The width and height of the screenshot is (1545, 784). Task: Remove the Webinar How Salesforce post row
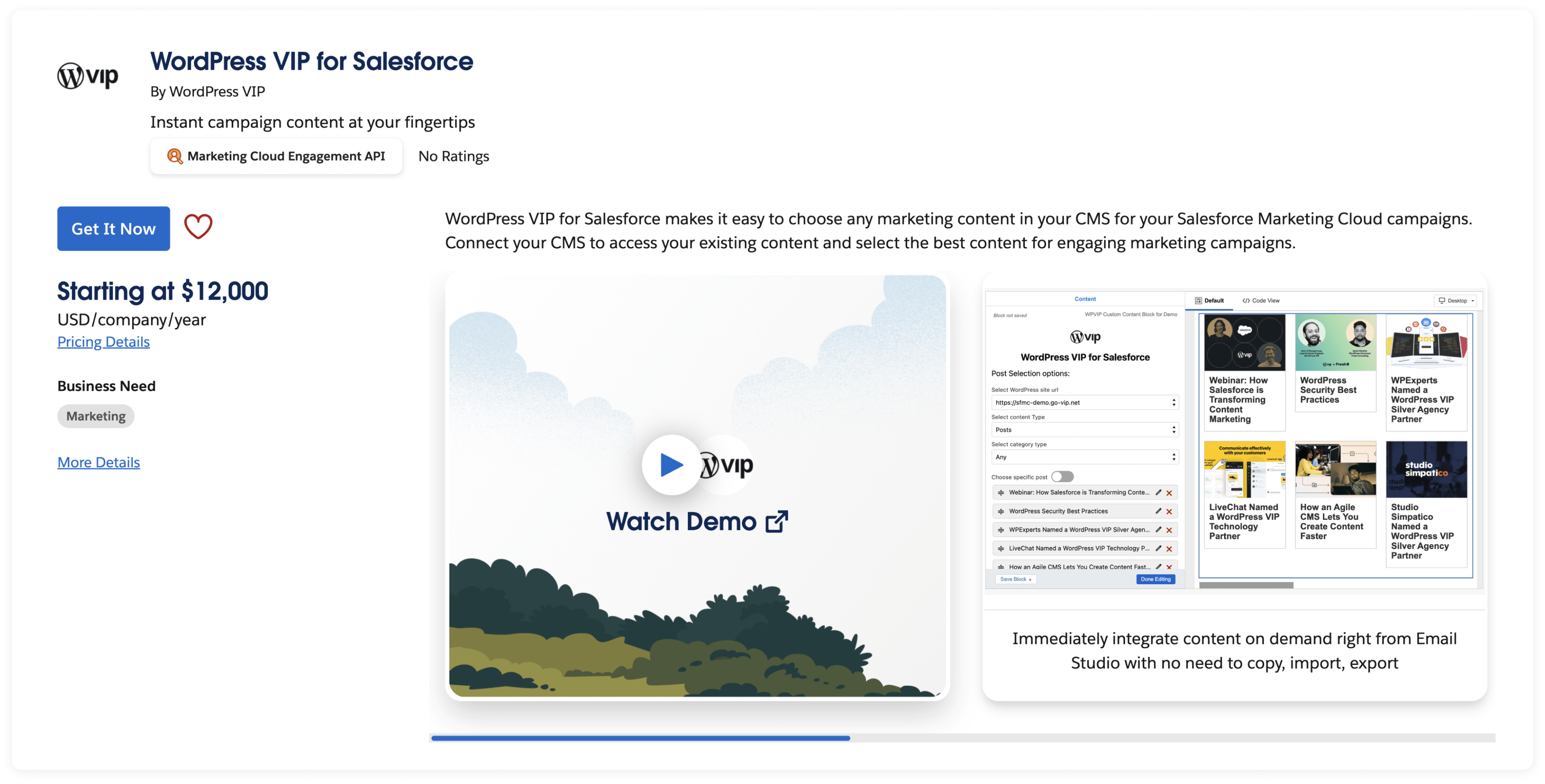(1168, 493)
